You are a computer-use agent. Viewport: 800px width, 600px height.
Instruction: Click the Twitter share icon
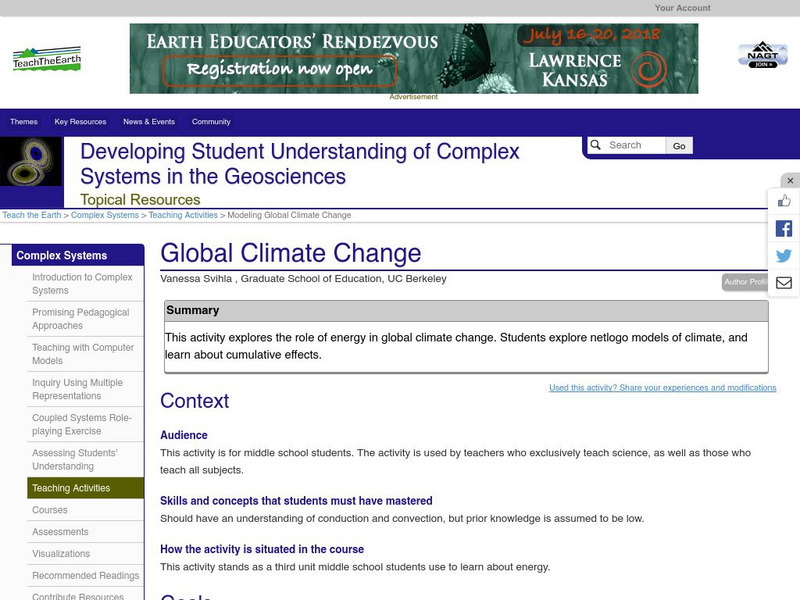point(784,256)
